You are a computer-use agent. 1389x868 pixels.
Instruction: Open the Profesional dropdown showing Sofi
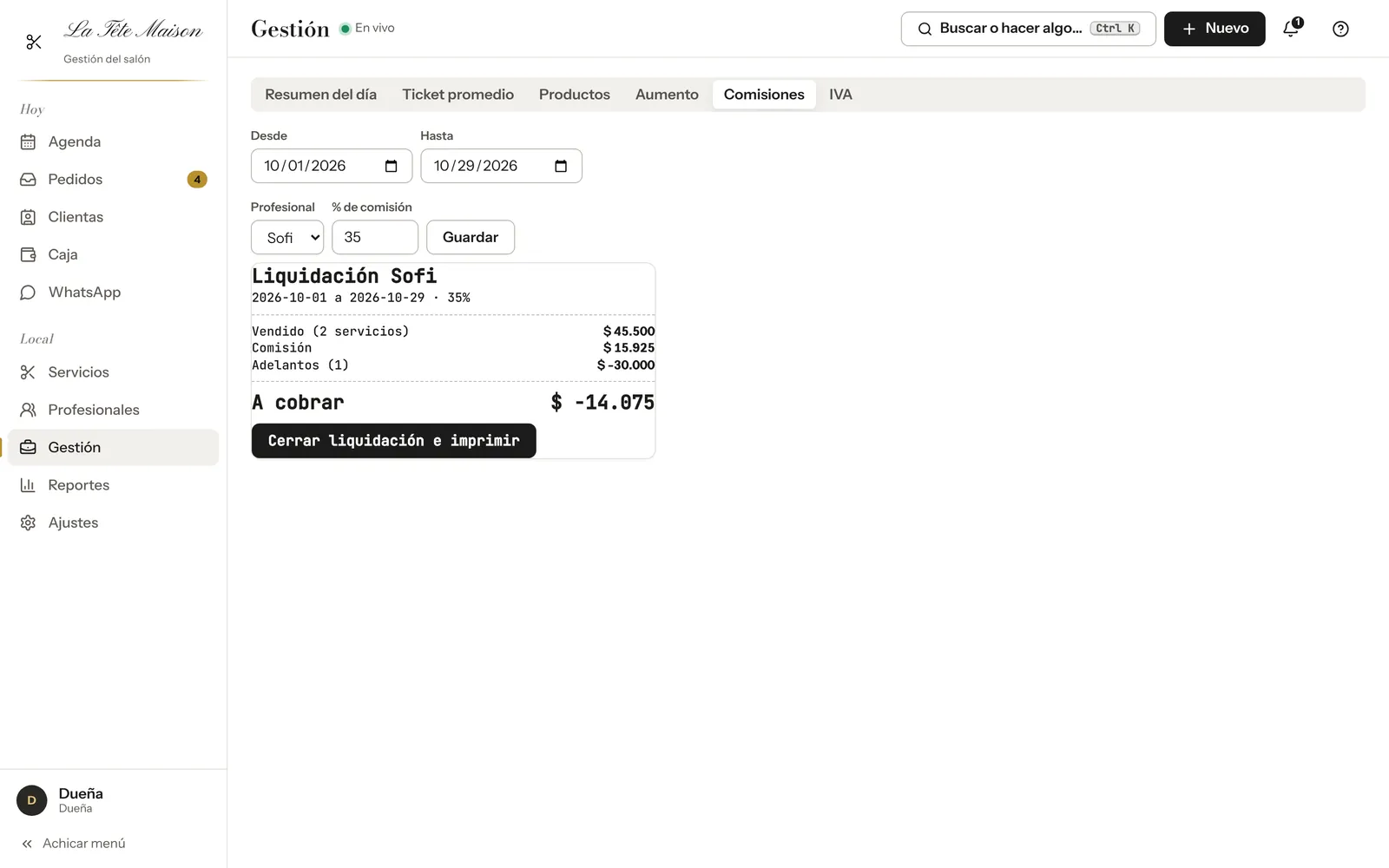pos(287,238)
